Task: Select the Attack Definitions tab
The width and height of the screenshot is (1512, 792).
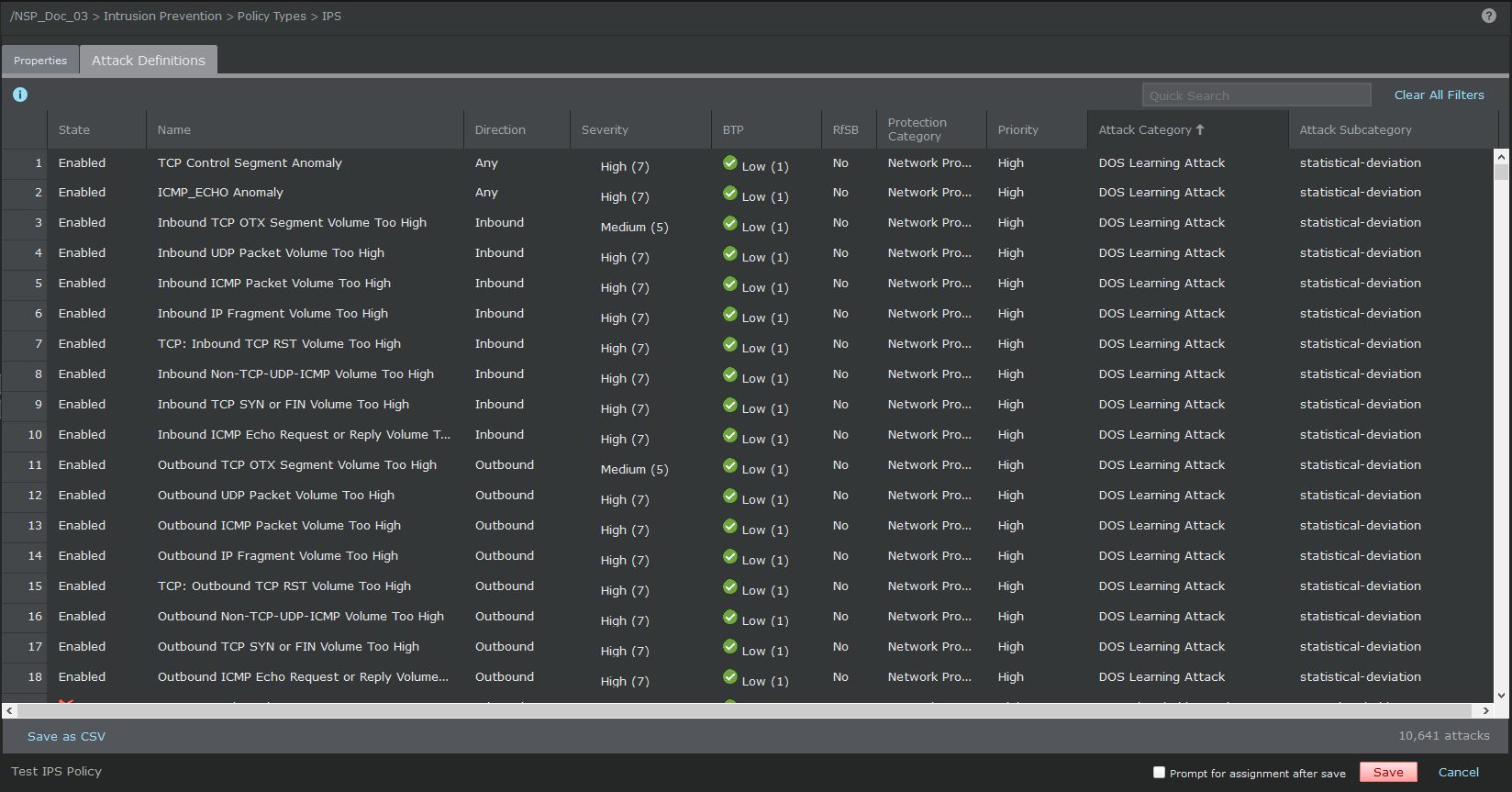Action: [x=149, y=61]
